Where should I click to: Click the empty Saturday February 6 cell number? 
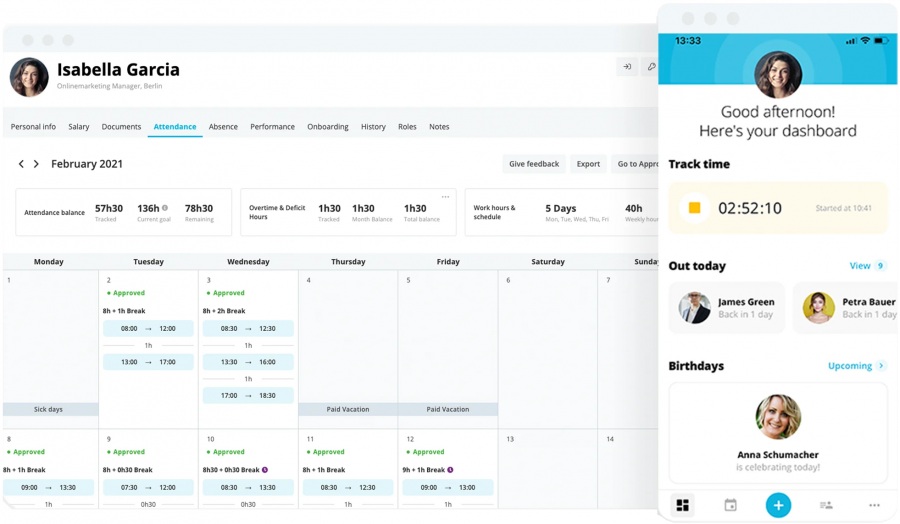coord(508,280)
